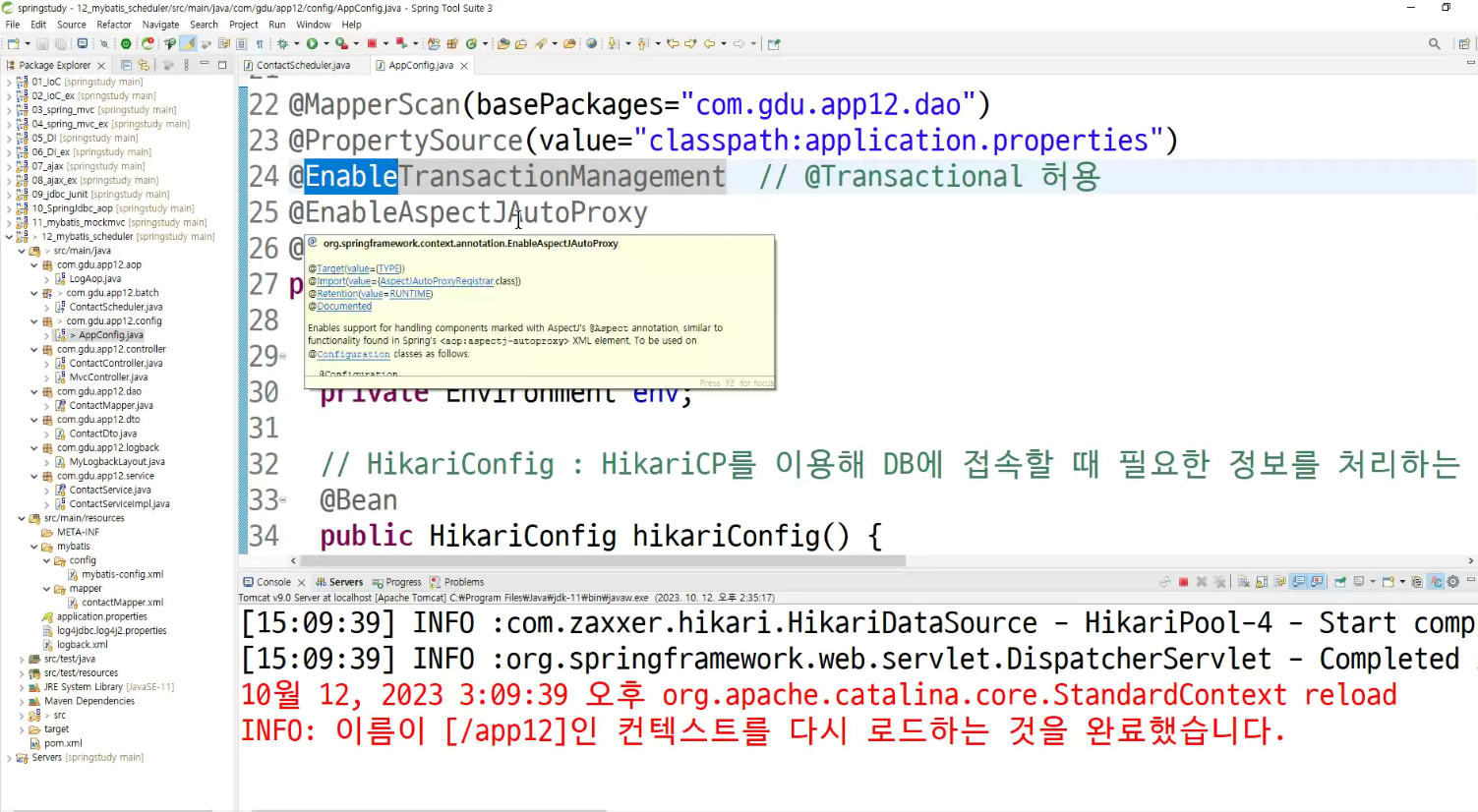1478x812 pixels.
Task: Open the Refactor menu
Action: (114, 25)
